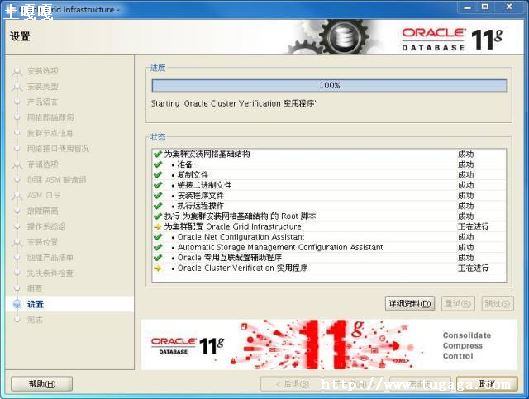Click green checkmark beside Oracle Net Configuration Assistant

click(158, 237)
